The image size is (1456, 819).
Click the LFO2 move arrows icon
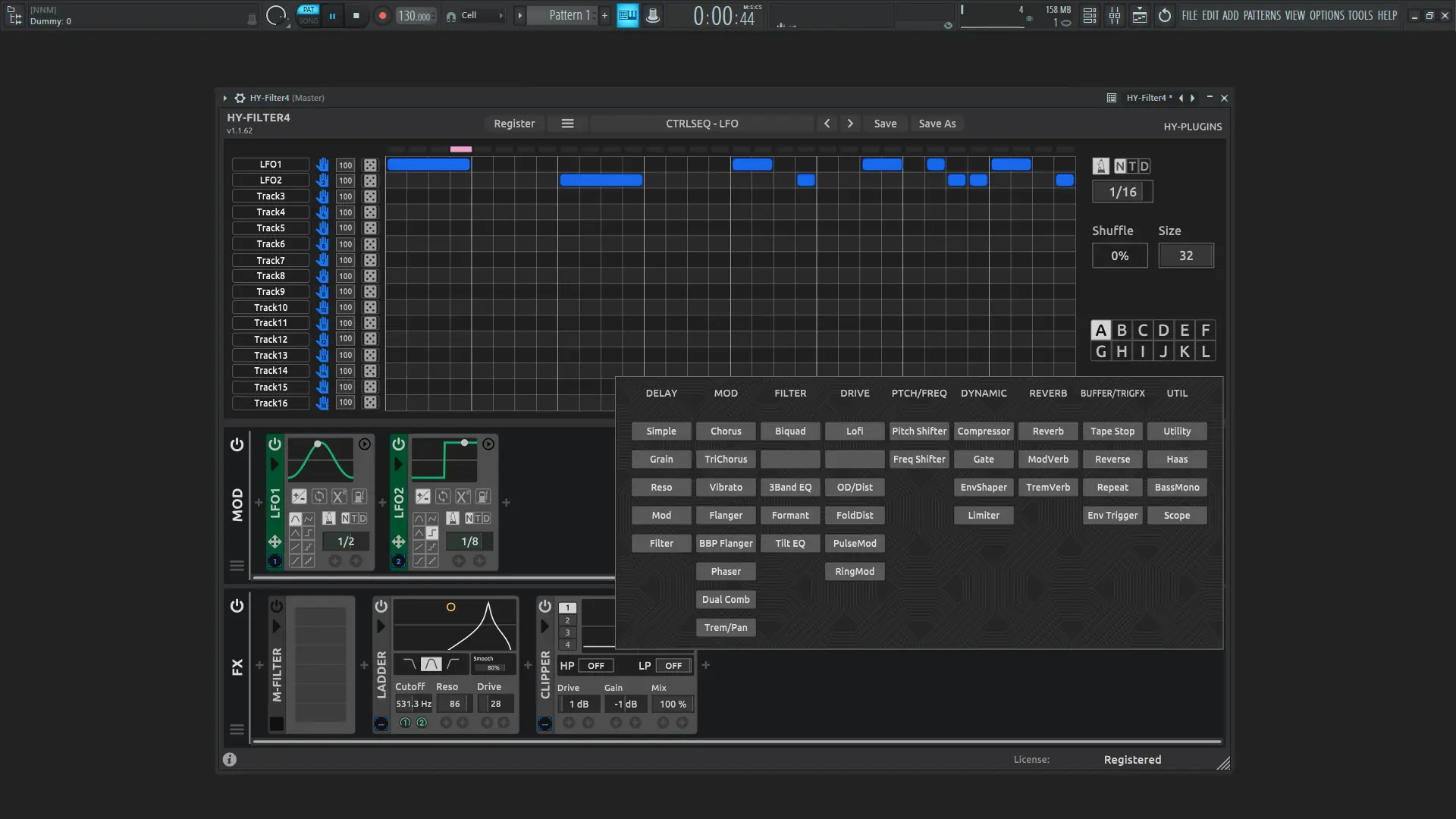click(398, 541)
